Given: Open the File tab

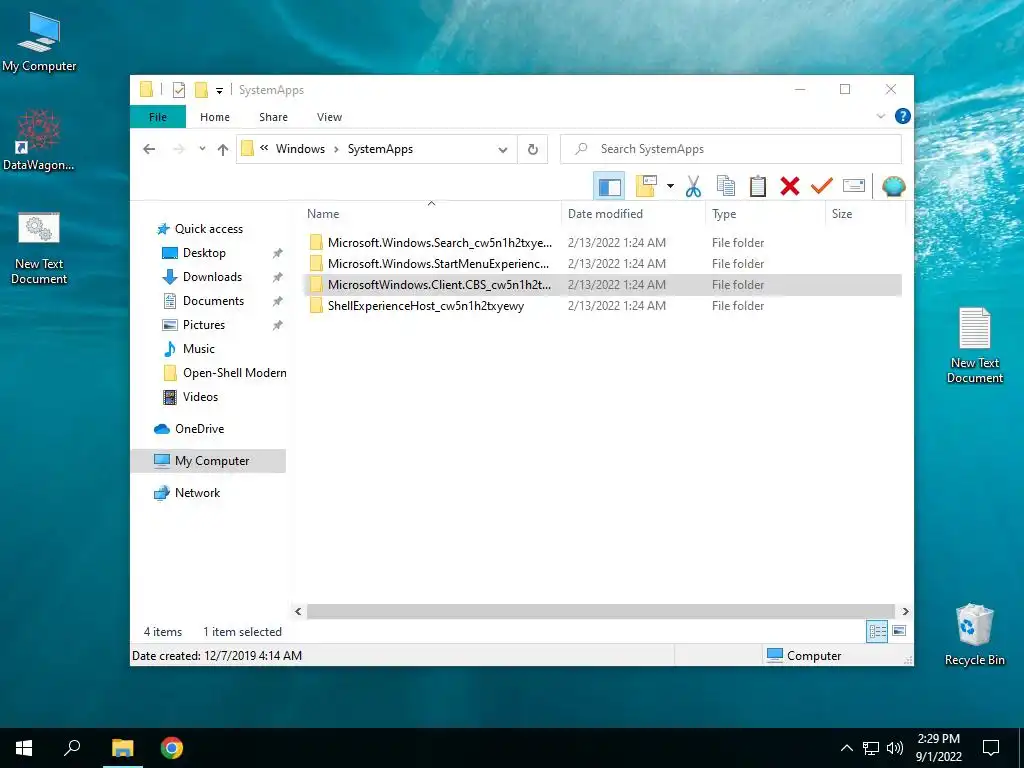Looking at the screenshot, I should 158,117.
